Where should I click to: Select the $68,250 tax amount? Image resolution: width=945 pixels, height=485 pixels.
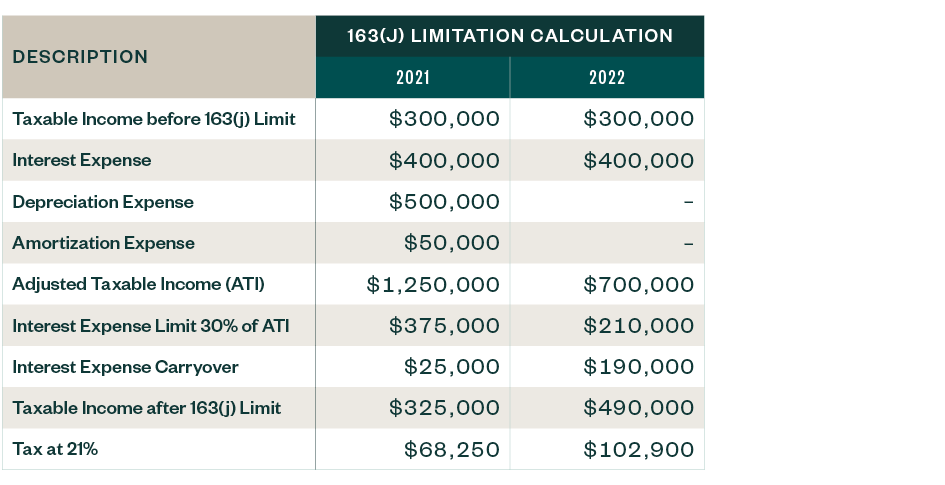tap(451, 450)
